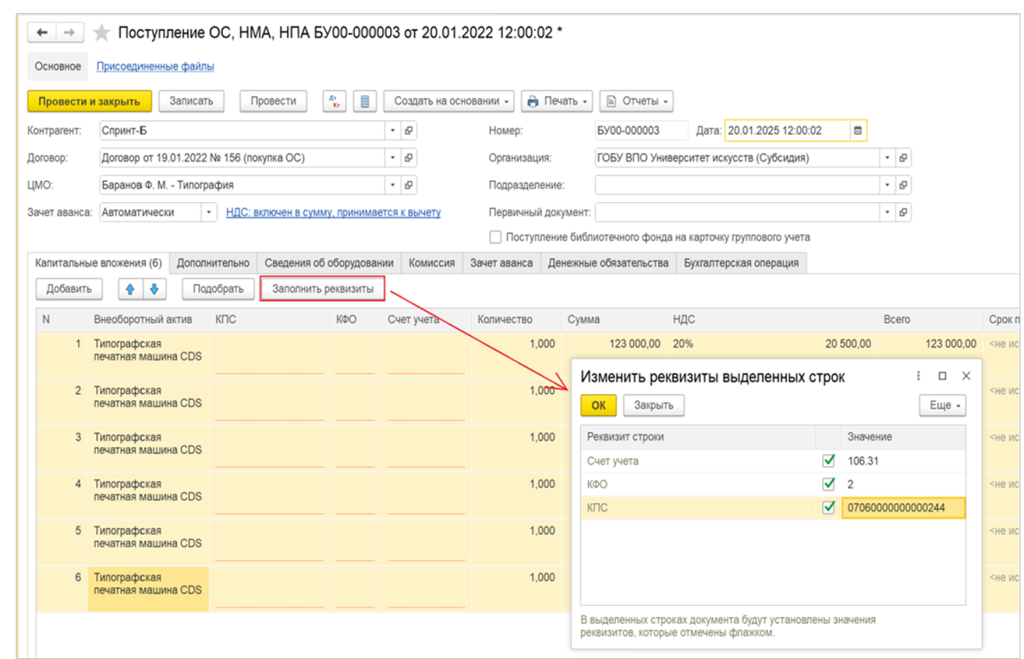Viewport: 1024px width, 659px height.
Task: Uncheck the КПС row checkbox
Action: [x=829, y=507]
